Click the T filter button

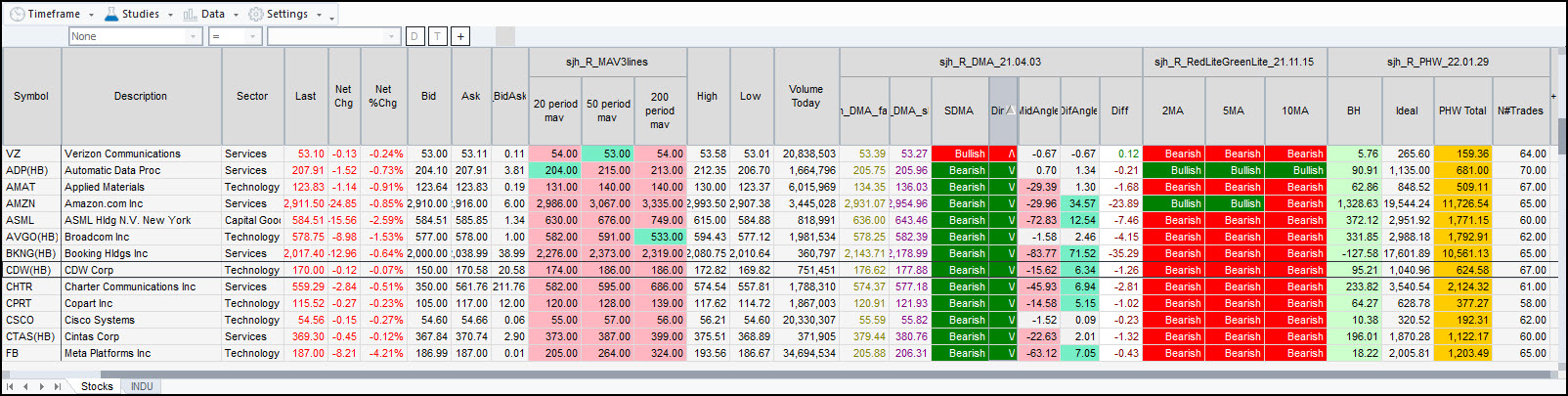[437, 36]
